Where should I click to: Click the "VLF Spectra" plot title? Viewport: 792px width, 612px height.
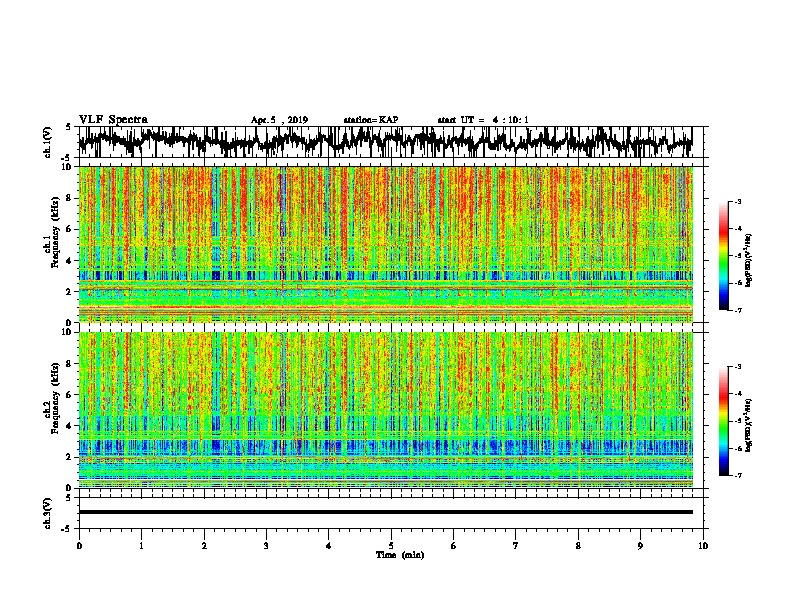pyautogui.click(x=113, y=120)
